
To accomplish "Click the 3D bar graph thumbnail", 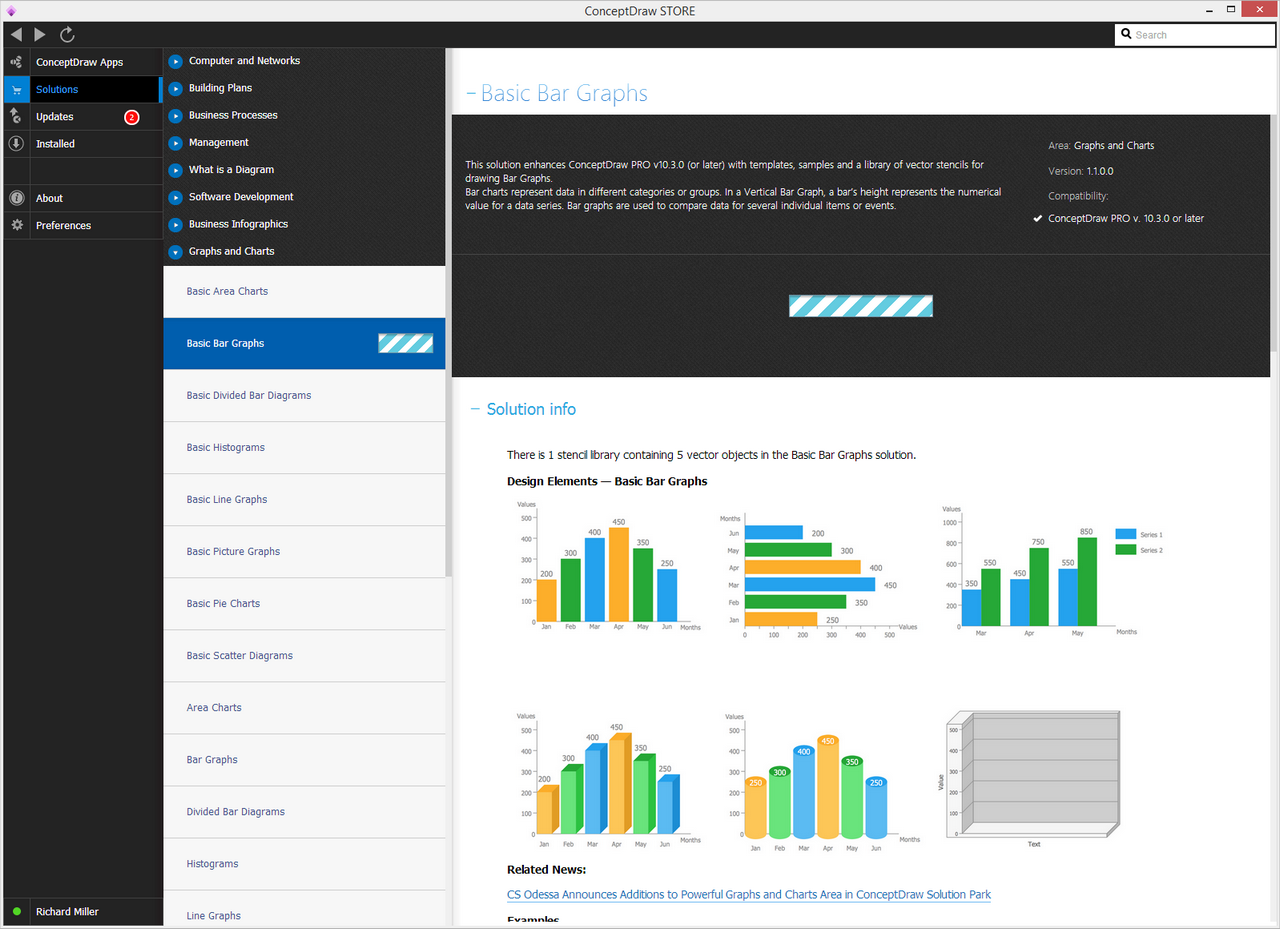I will click(609, 780).
